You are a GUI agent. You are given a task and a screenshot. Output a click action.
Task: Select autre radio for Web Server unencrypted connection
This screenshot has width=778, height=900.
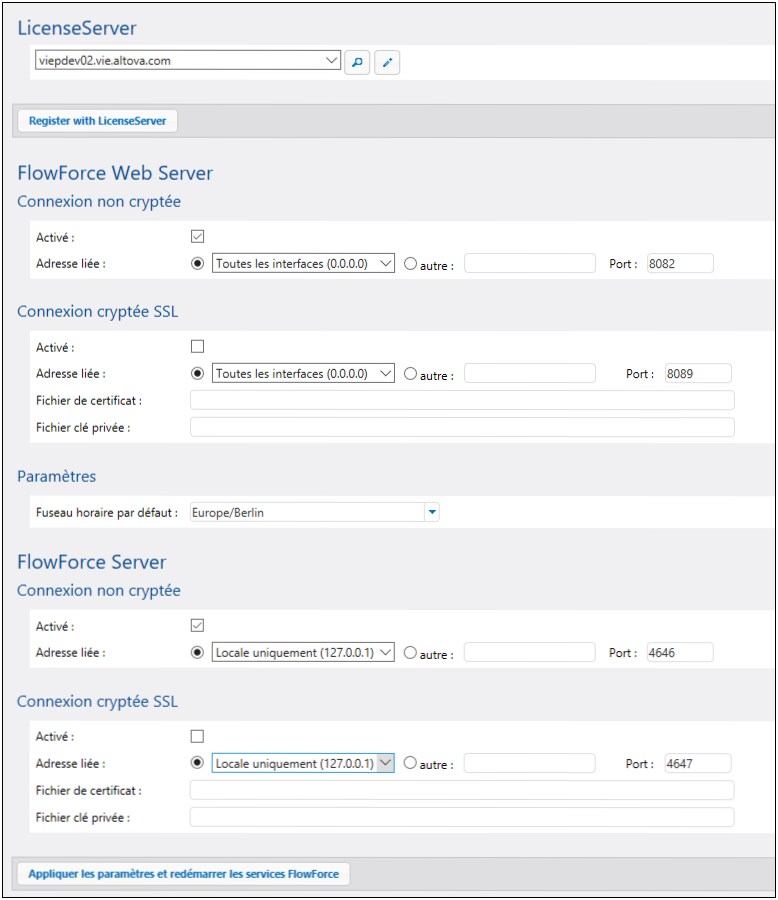[410, 263]
